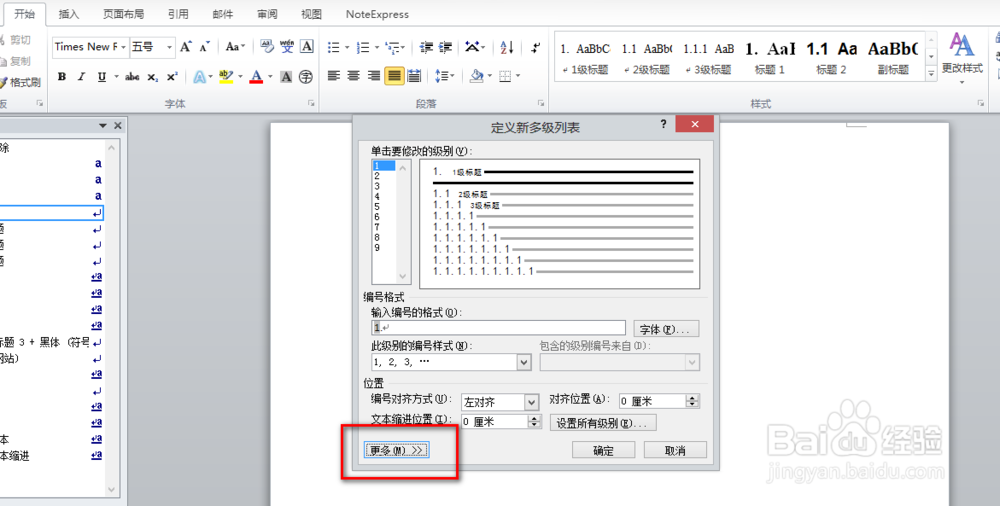Toggle bold formatting
Image resolution: width=1000 pixels, height=506 pixels.
click(x=62, y=77)
